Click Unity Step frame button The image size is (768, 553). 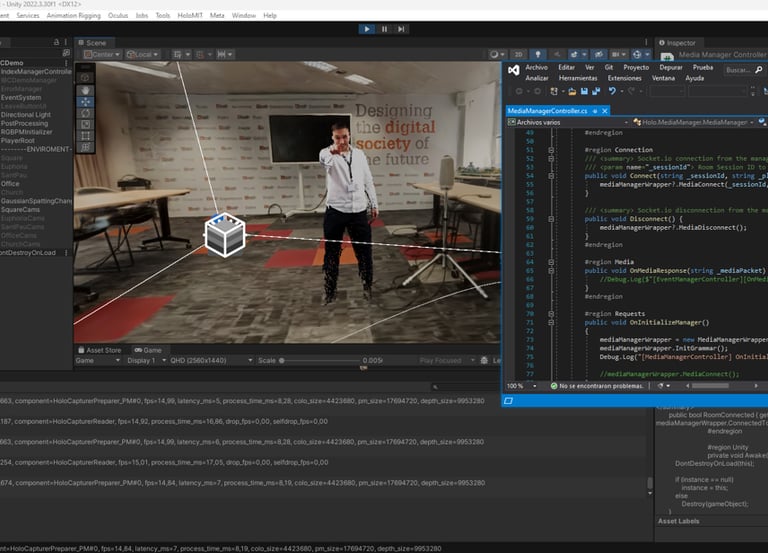click(x=401, y=29)
